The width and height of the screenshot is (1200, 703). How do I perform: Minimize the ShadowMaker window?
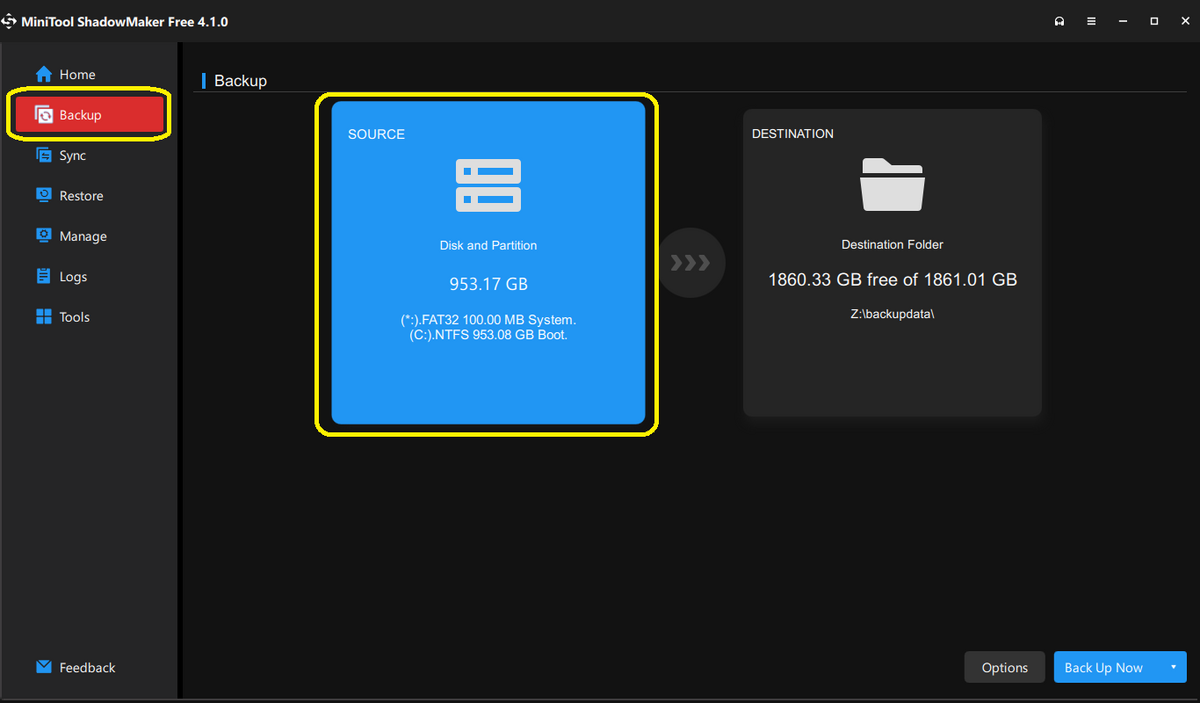point(1123,21)
